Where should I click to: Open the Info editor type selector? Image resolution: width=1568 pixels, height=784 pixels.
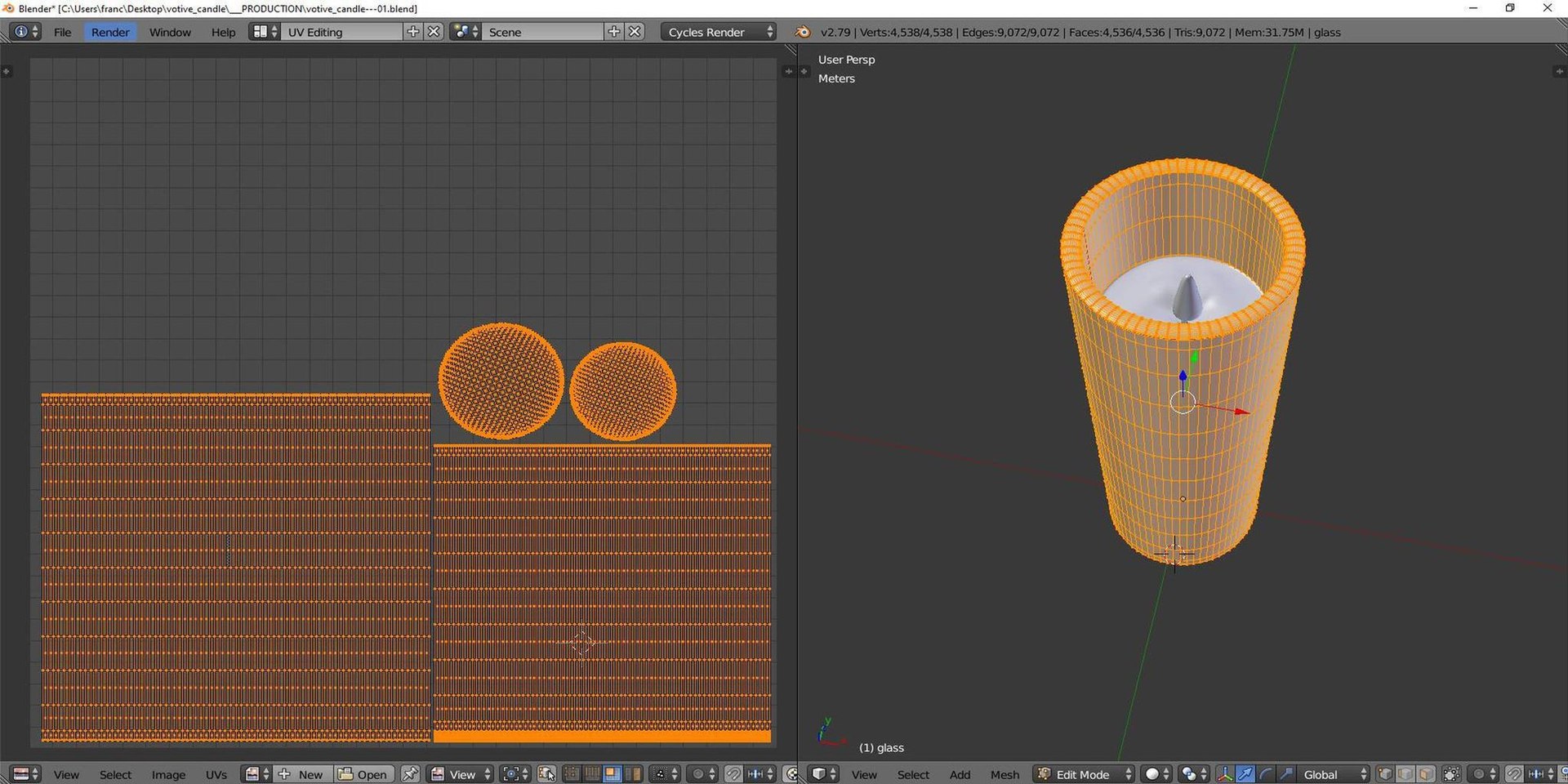(x=25, y=32)
